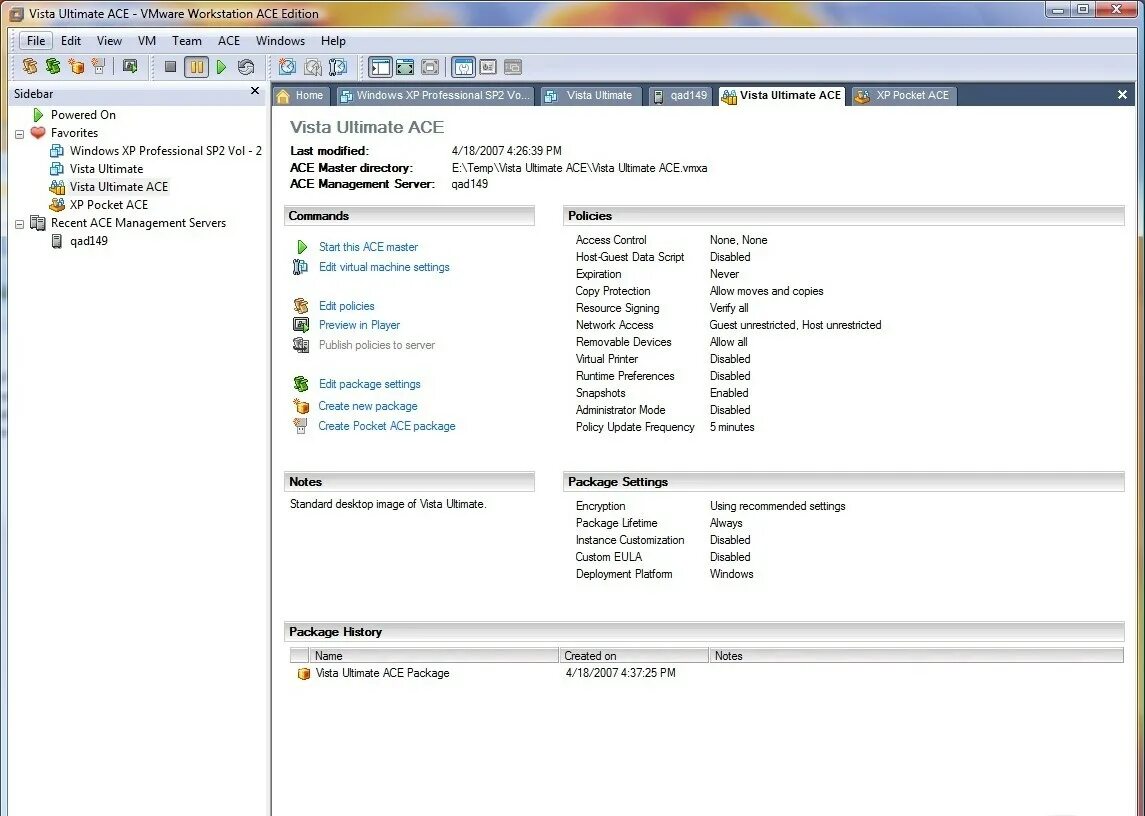Open the Snapshot Manager toolbar icon

click(337, 67)
